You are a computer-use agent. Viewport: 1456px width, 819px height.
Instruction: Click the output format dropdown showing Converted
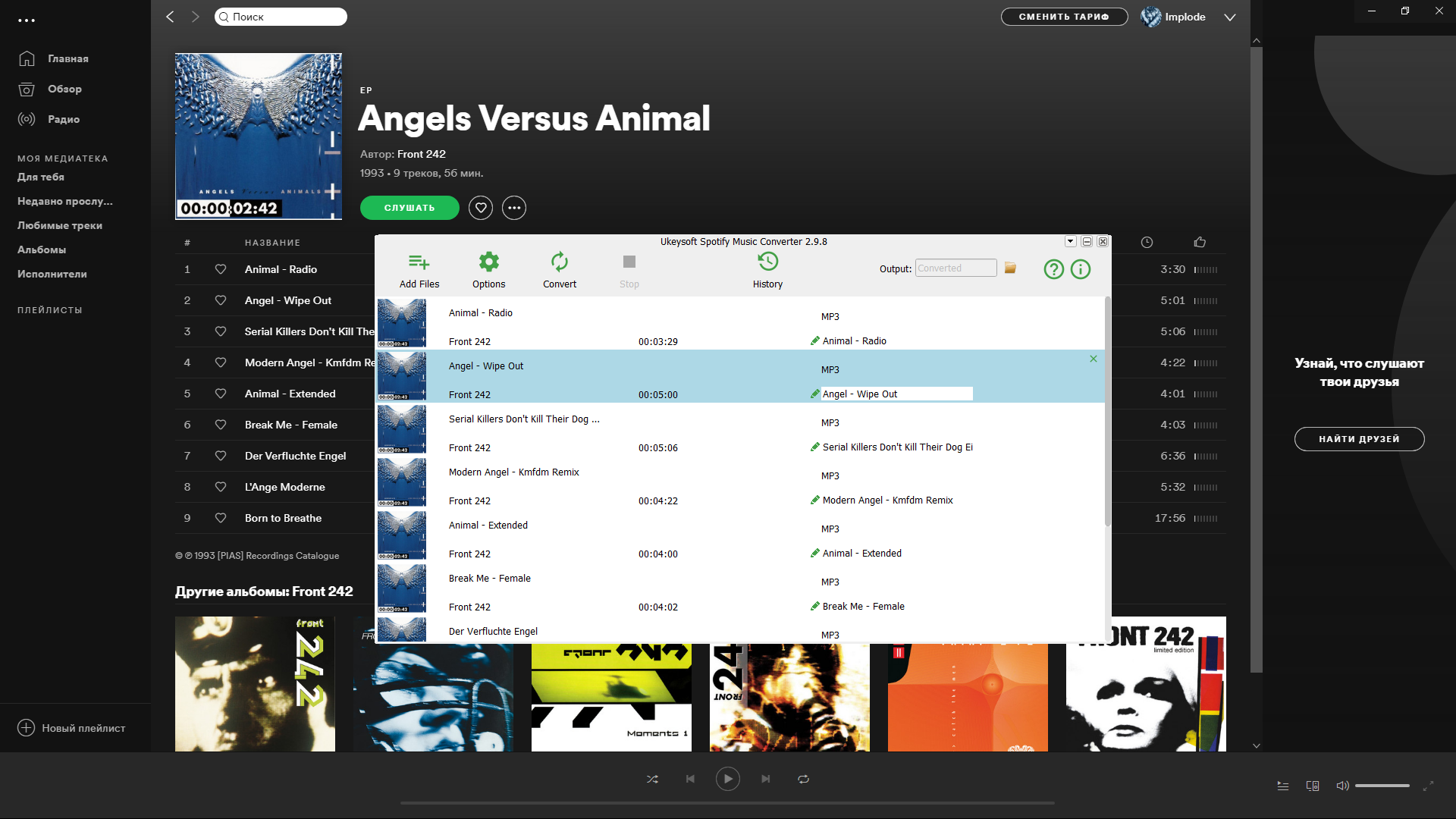[x=955, y=268]
